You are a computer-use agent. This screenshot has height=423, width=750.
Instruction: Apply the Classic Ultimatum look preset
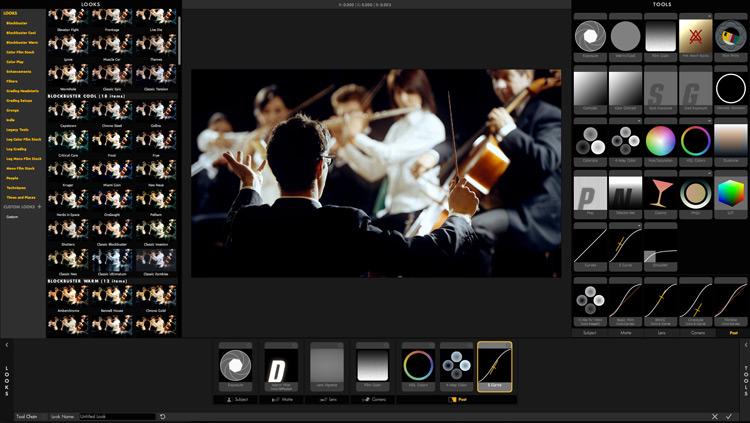coord(112,263)
